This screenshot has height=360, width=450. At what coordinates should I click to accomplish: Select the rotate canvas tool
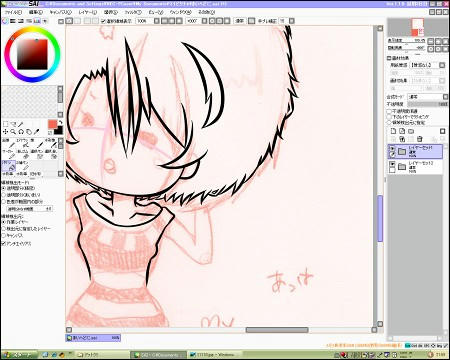click(21, 132)
